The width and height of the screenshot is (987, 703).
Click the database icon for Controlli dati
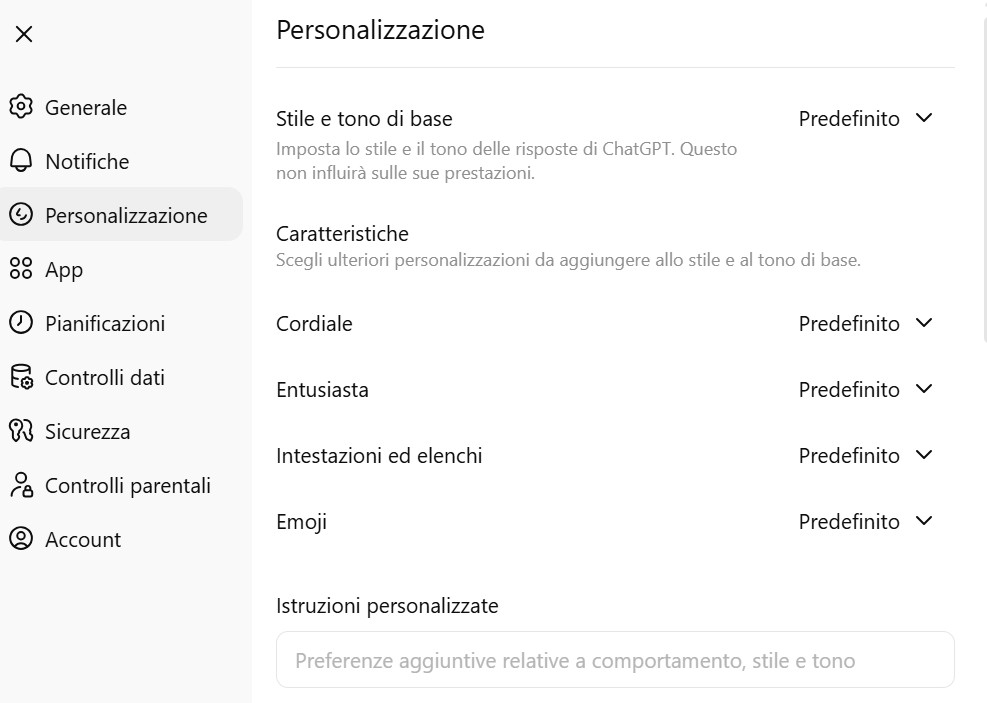pos(21,377)
